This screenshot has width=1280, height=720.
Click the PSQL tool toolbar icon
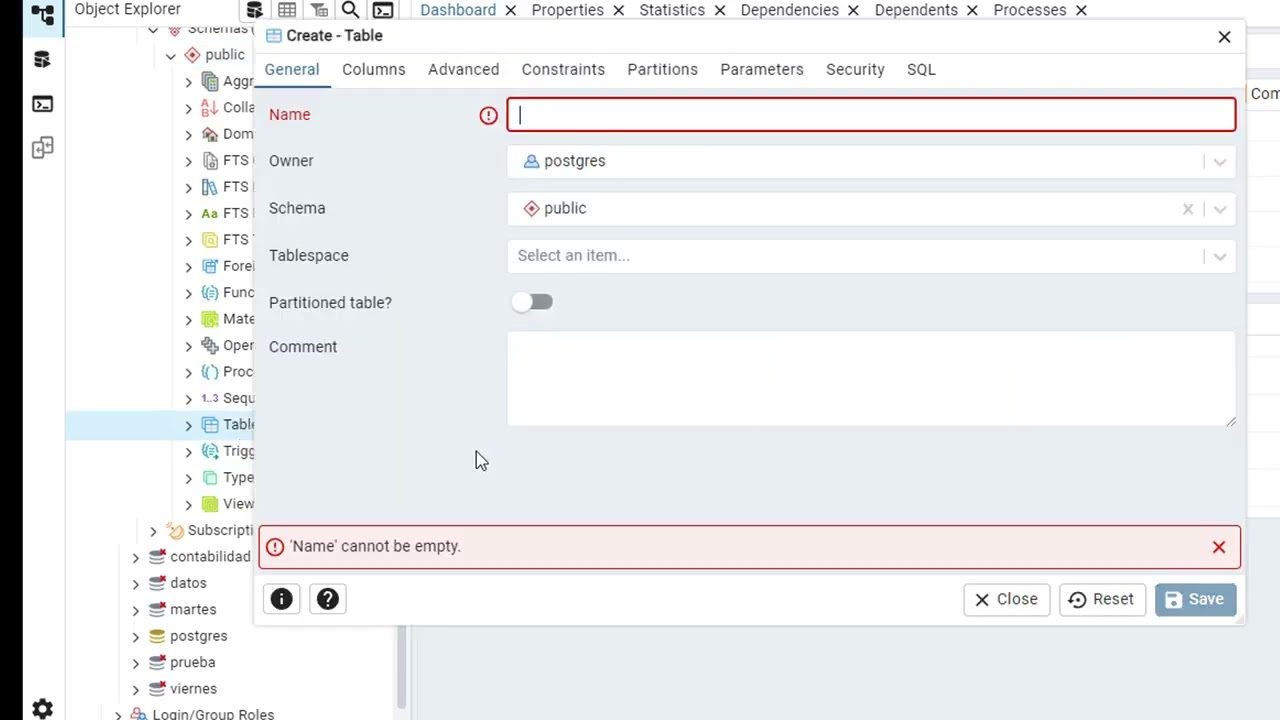point(382,10)
